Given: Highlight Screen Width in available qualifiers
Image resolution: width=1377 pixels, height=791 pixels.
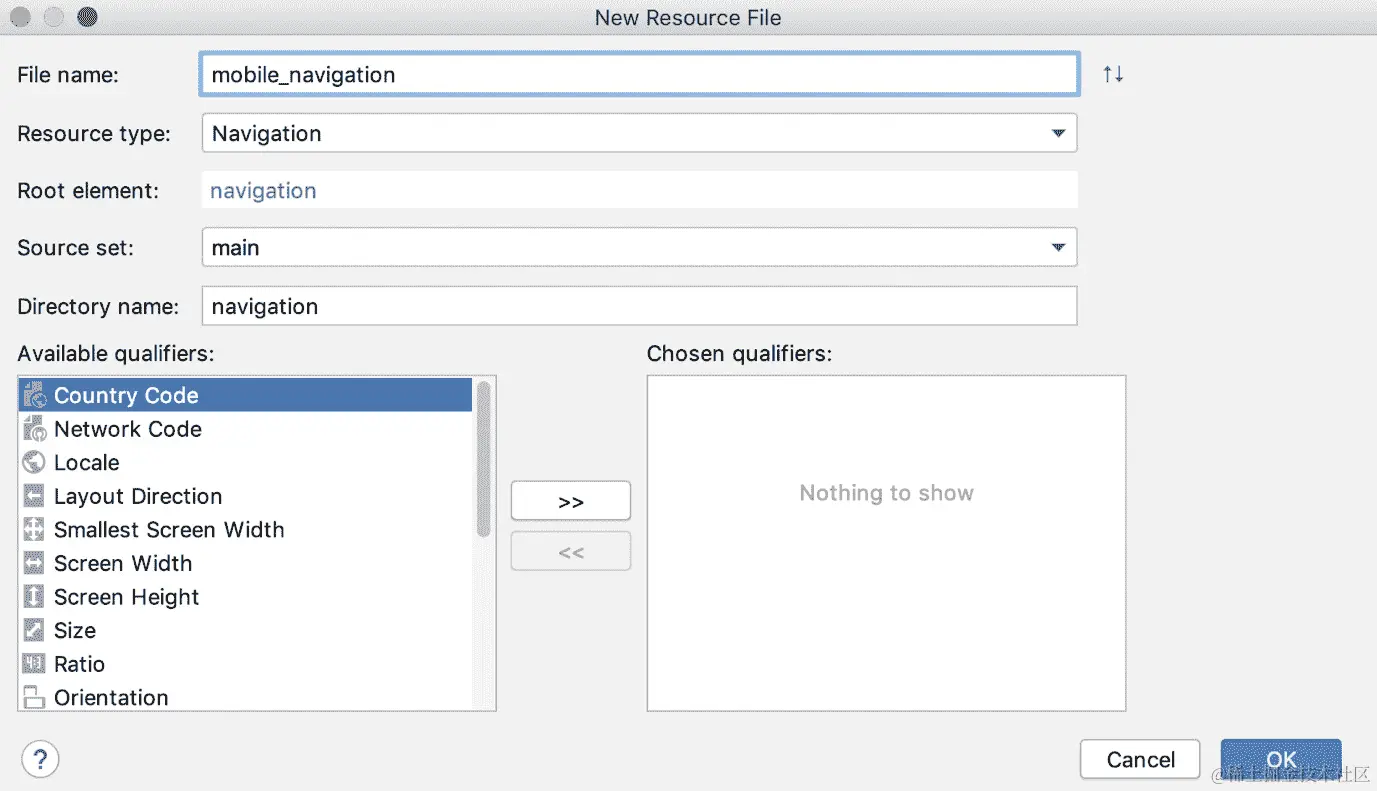Looking at the screenshot, I should coord(122,563).
